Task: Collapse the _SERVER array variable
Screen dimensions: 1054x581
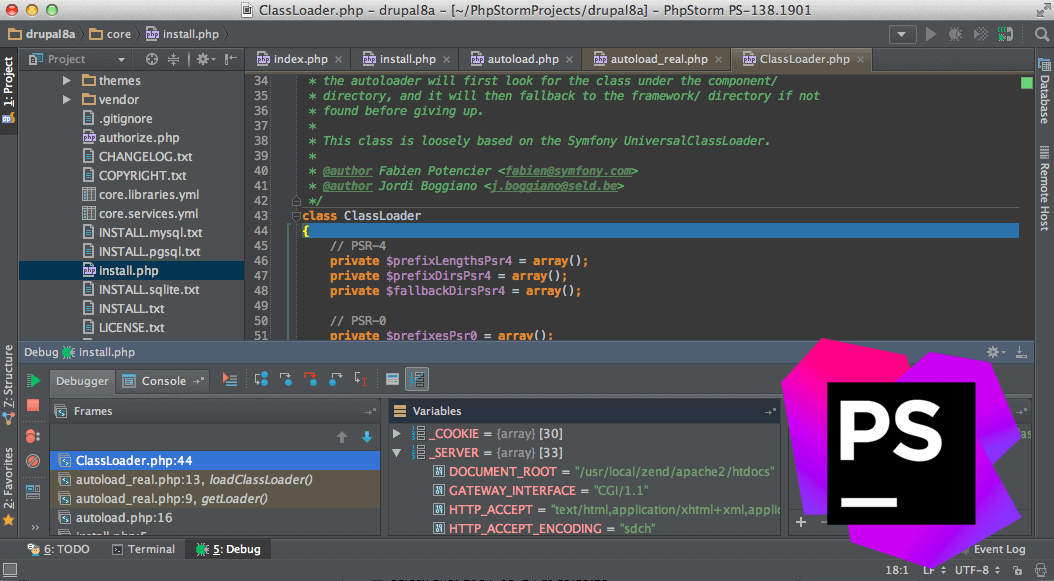Action: tap(397, 453)
